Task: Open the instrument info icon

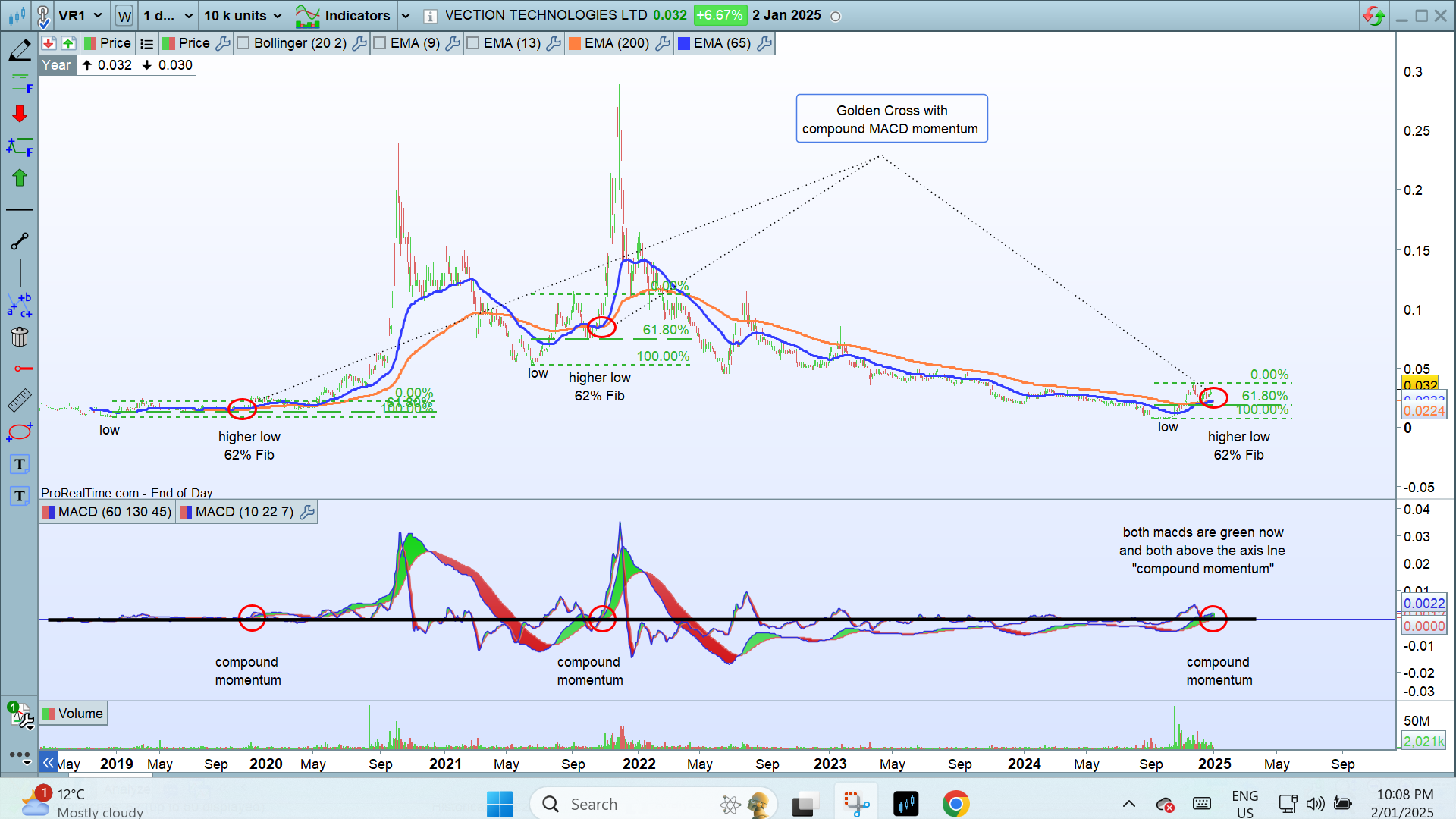Action: (x=430, y=16)
